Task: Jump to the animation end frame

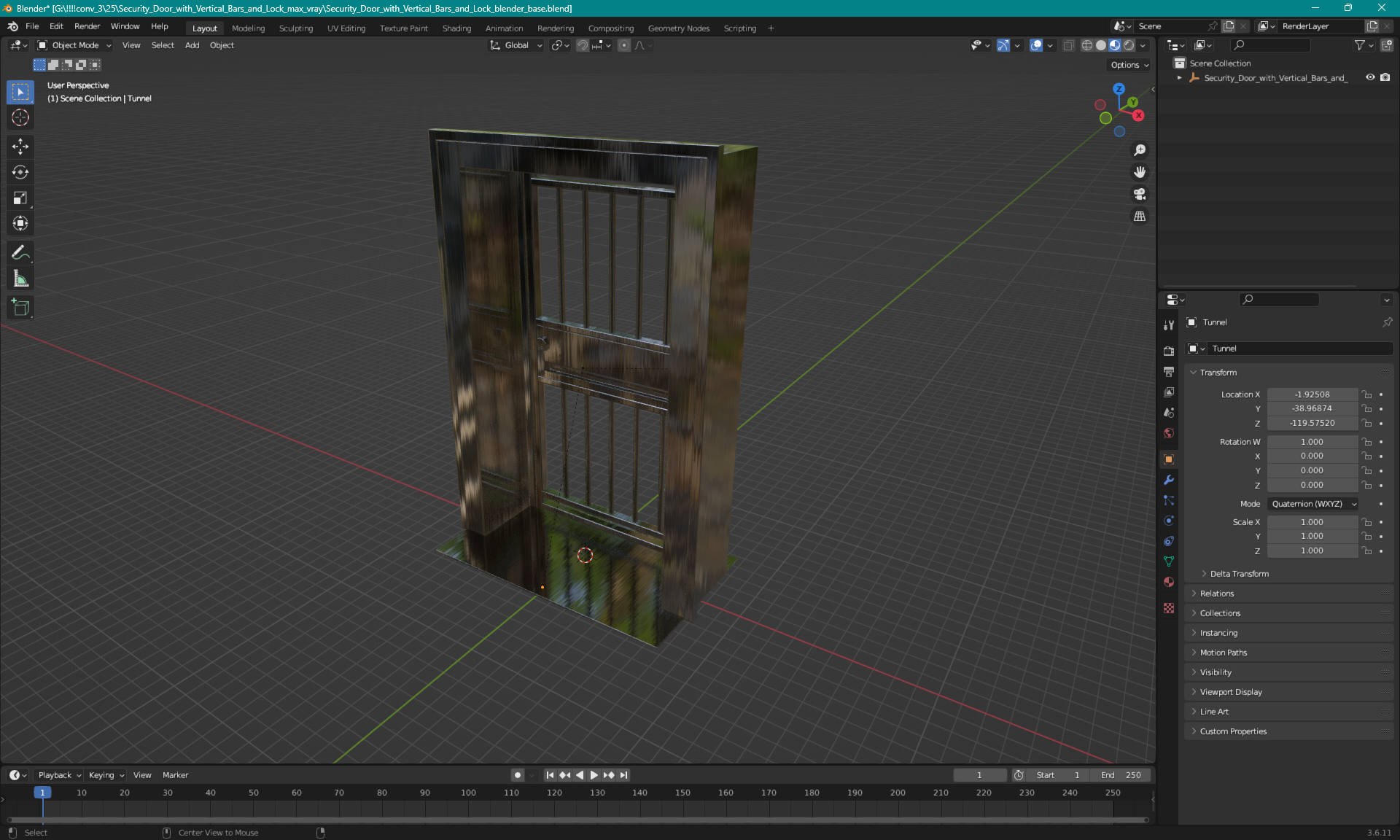Action: point(623,775)
